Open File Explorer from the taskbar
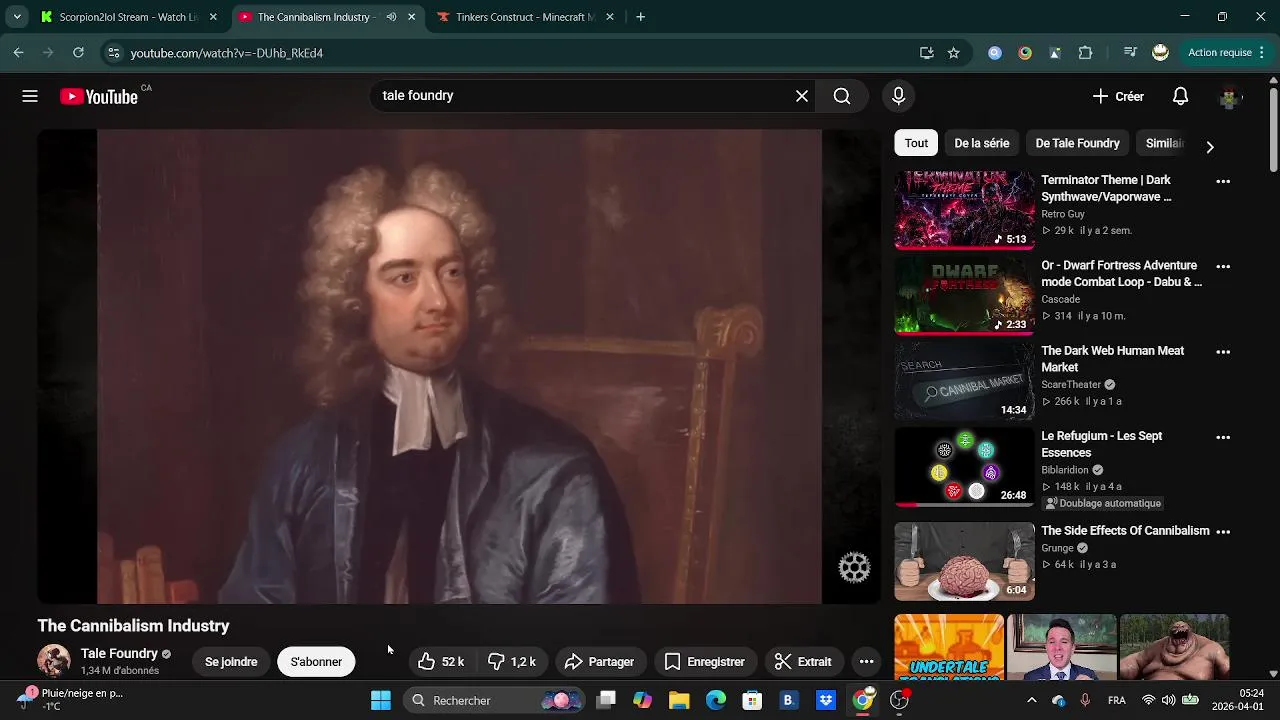Image resolution: width=1280 pixels, height=720 pixels. 679,700
